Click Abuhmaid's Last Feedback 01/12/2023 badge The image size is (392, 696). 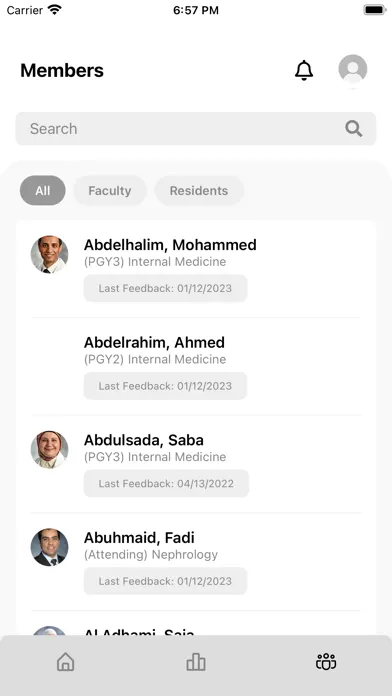[165, 581]
